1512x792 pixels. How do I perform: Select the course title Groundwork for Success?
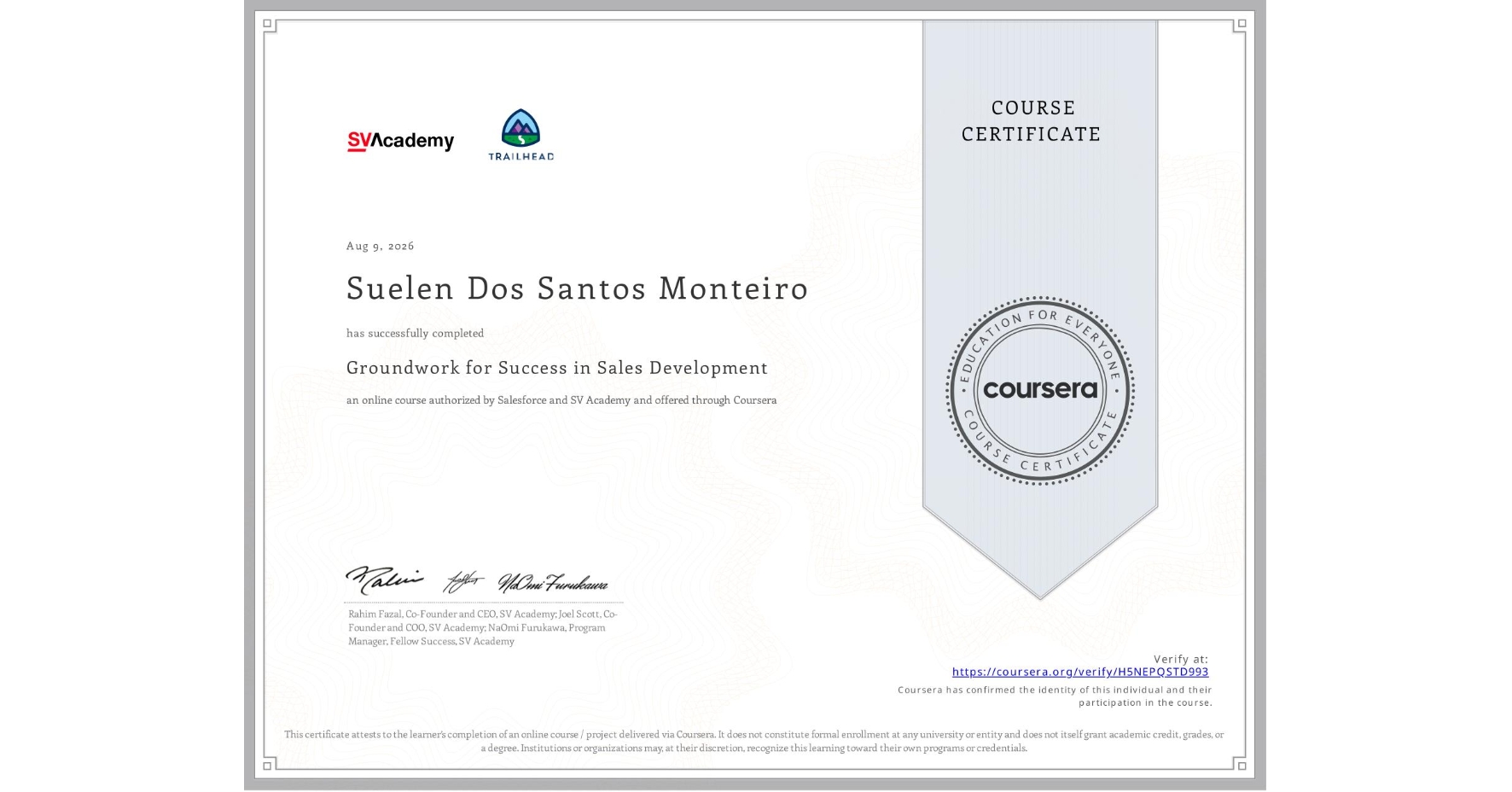click(556, 368)
